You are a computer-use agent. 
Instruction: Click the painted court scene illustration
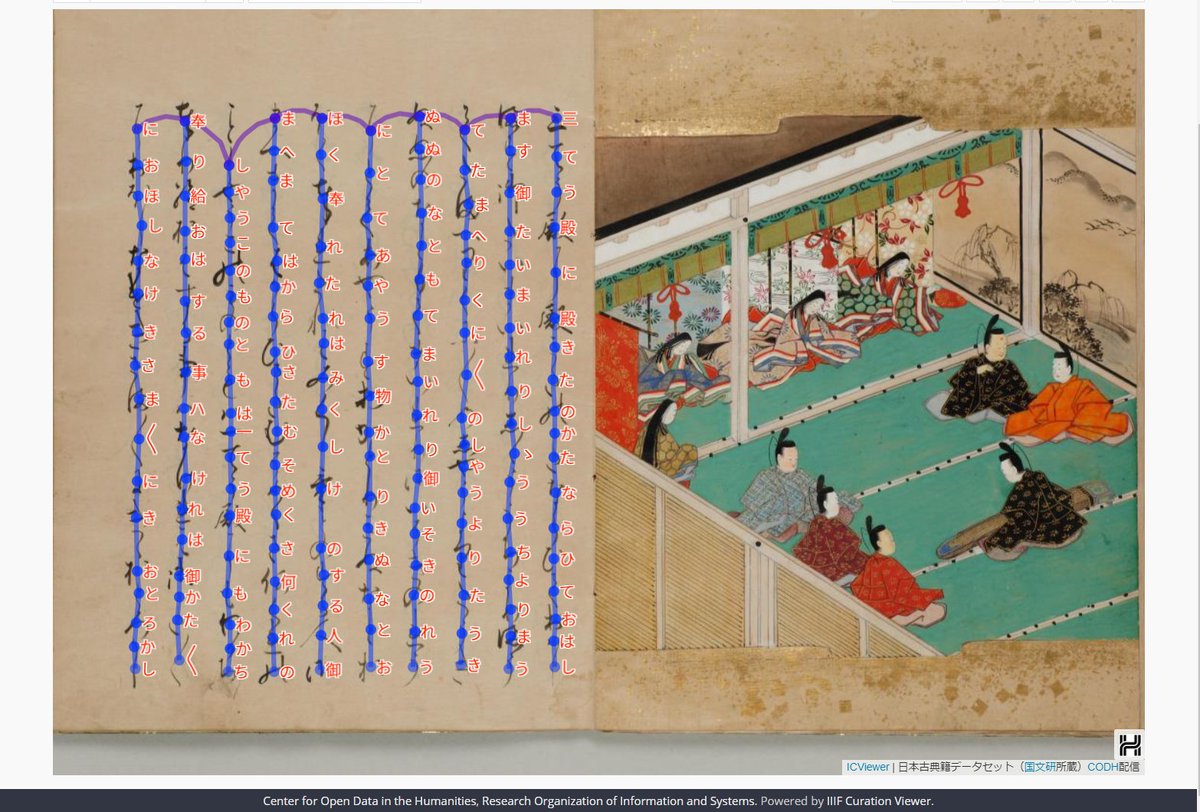click(x=868, y=395)
